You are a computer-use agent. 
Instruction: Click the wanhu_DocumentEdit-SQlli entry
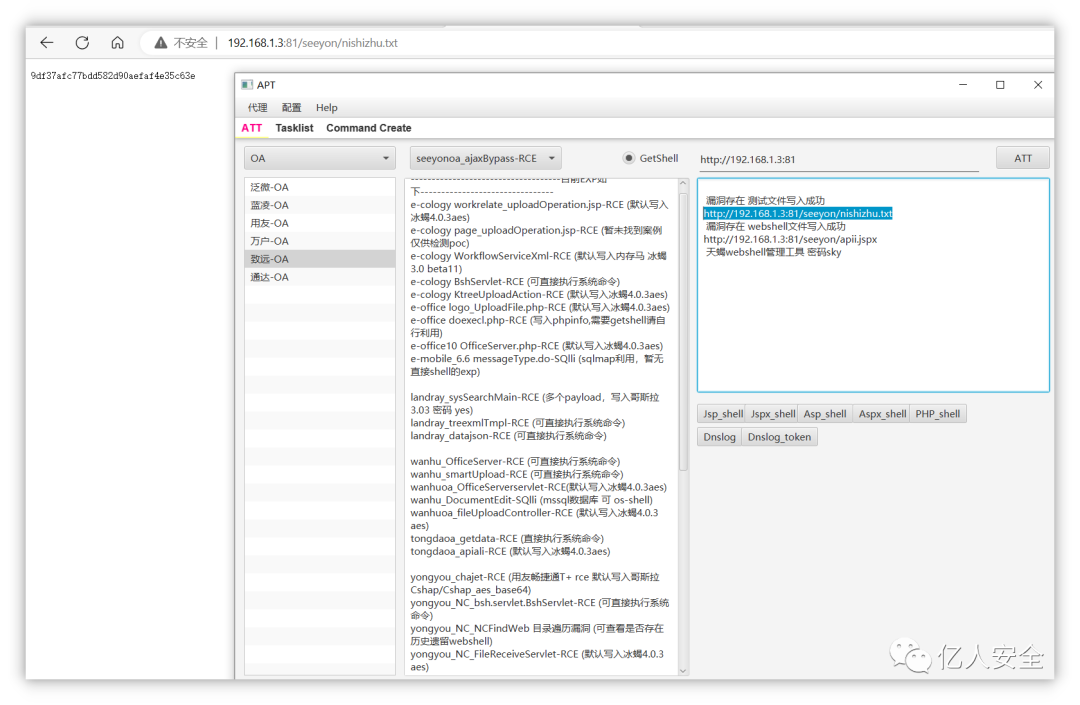click(531, 501)
